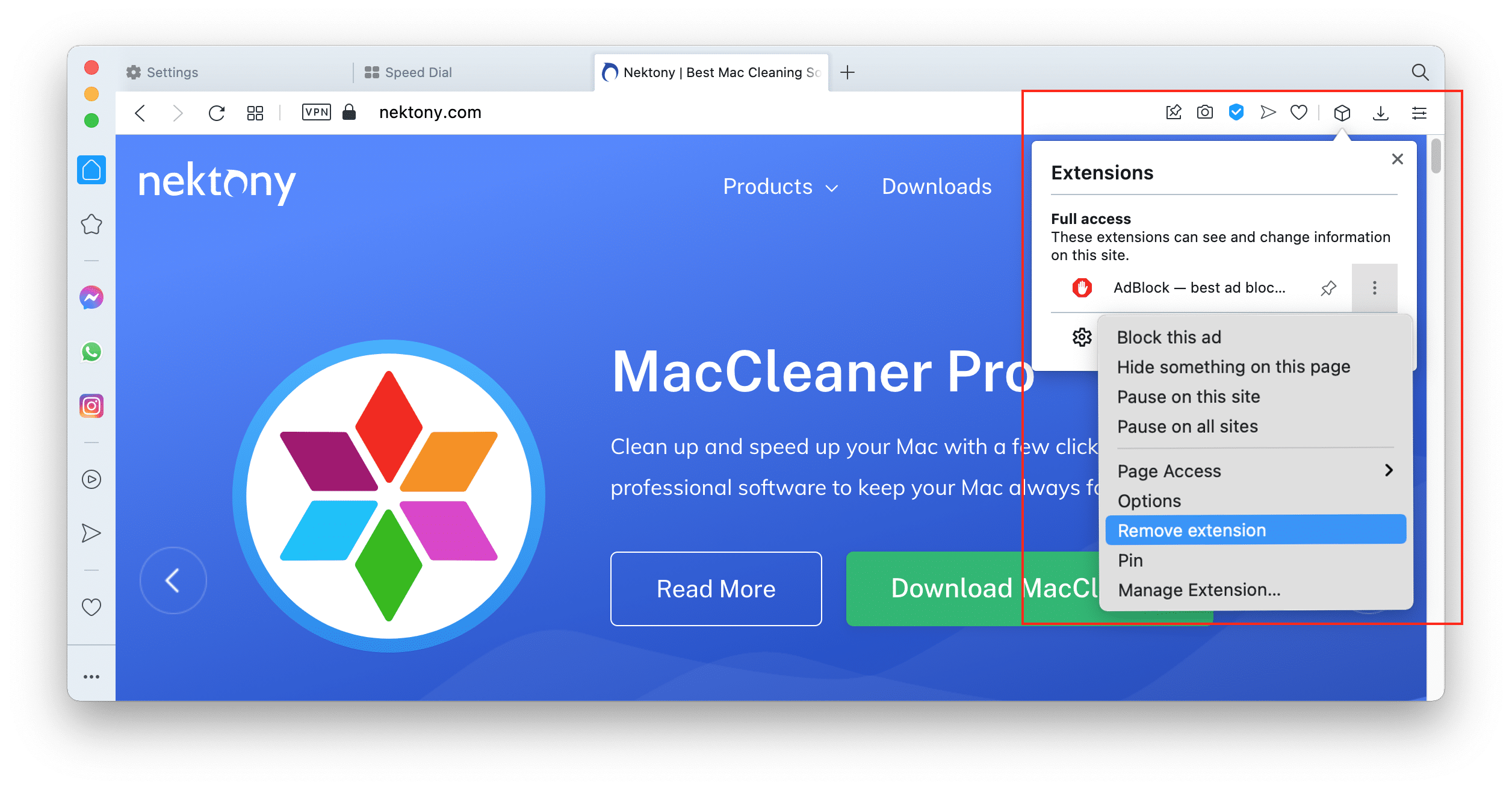Click the 'Read More' button
This screenshot has width=1512, height=790.
pyautogui.click(x=715, y=589)
